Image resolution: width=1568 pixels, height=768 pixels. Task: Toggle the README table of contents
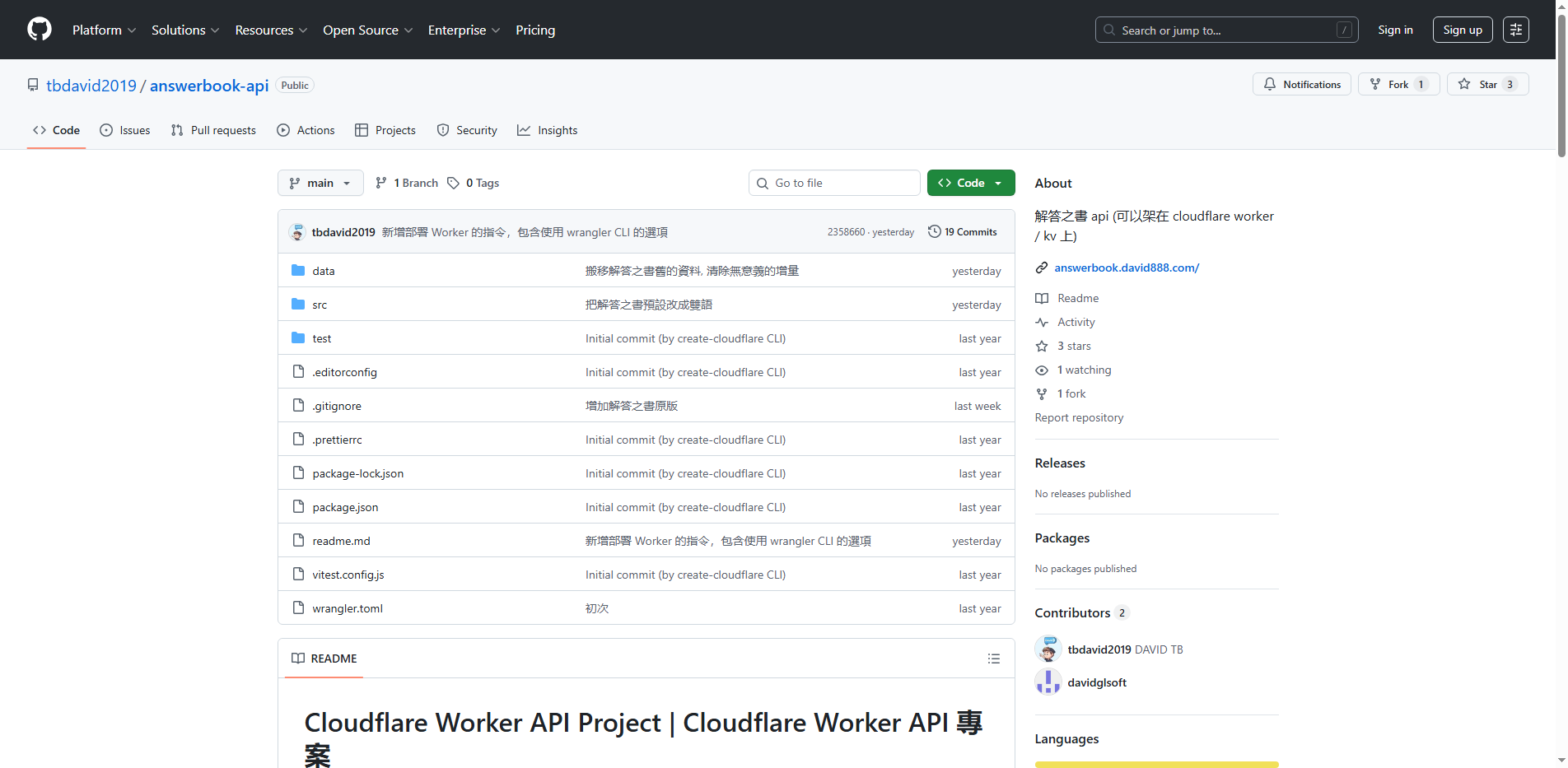994,659
